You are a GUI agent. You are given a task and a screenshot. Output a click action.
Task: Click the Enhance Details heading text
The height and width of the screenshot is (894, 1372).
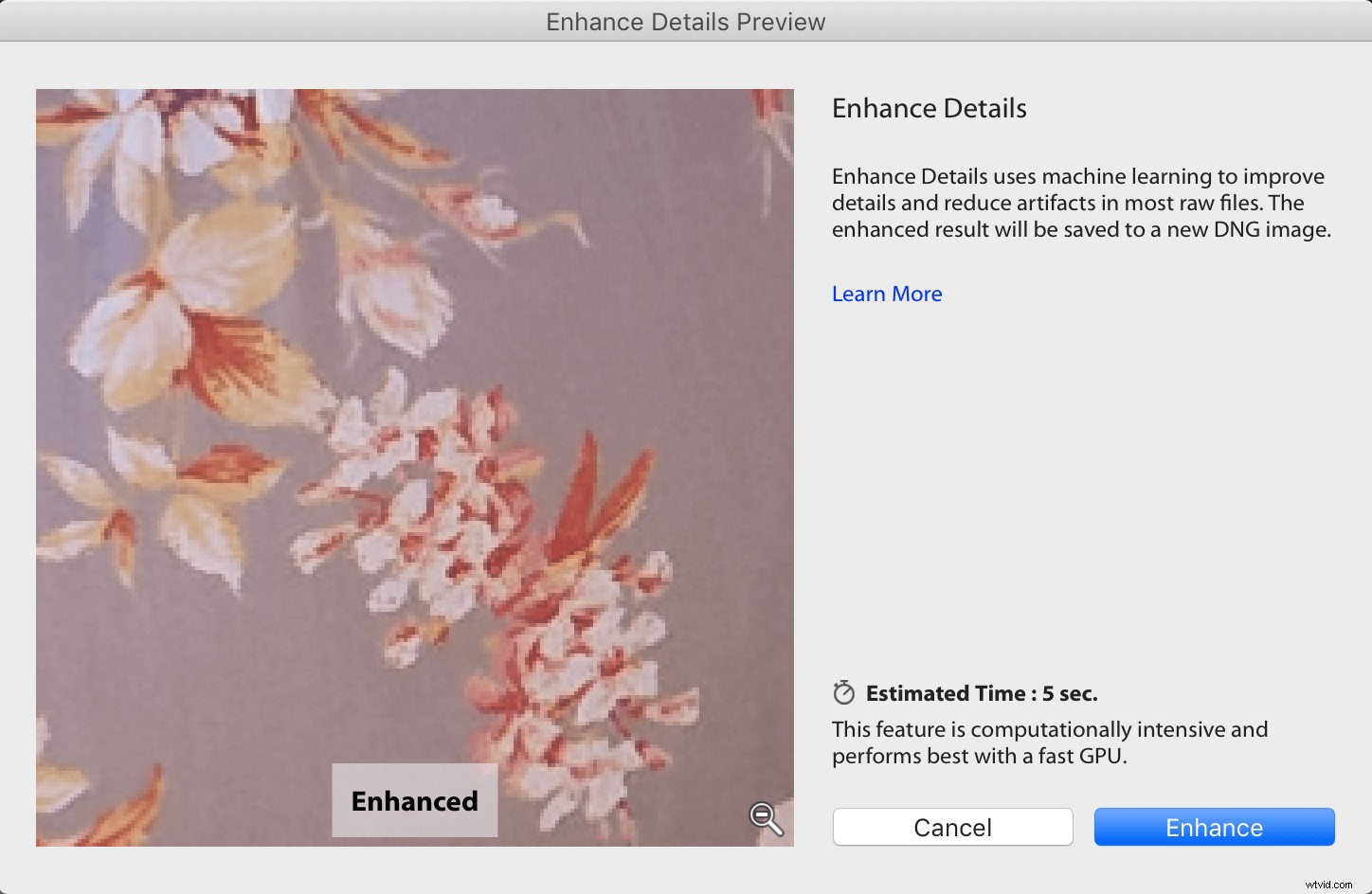point(929,109)
